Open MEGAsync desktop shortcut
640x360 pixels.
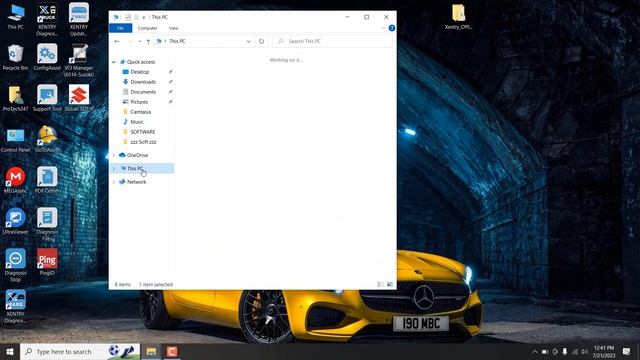15,180
